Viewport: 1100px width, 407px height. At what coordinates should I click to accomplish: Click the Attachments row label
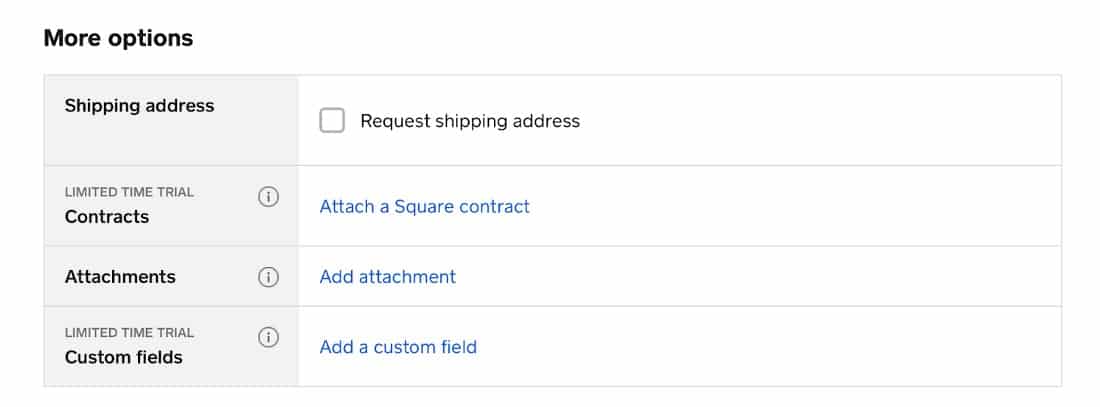coord(120,276)
